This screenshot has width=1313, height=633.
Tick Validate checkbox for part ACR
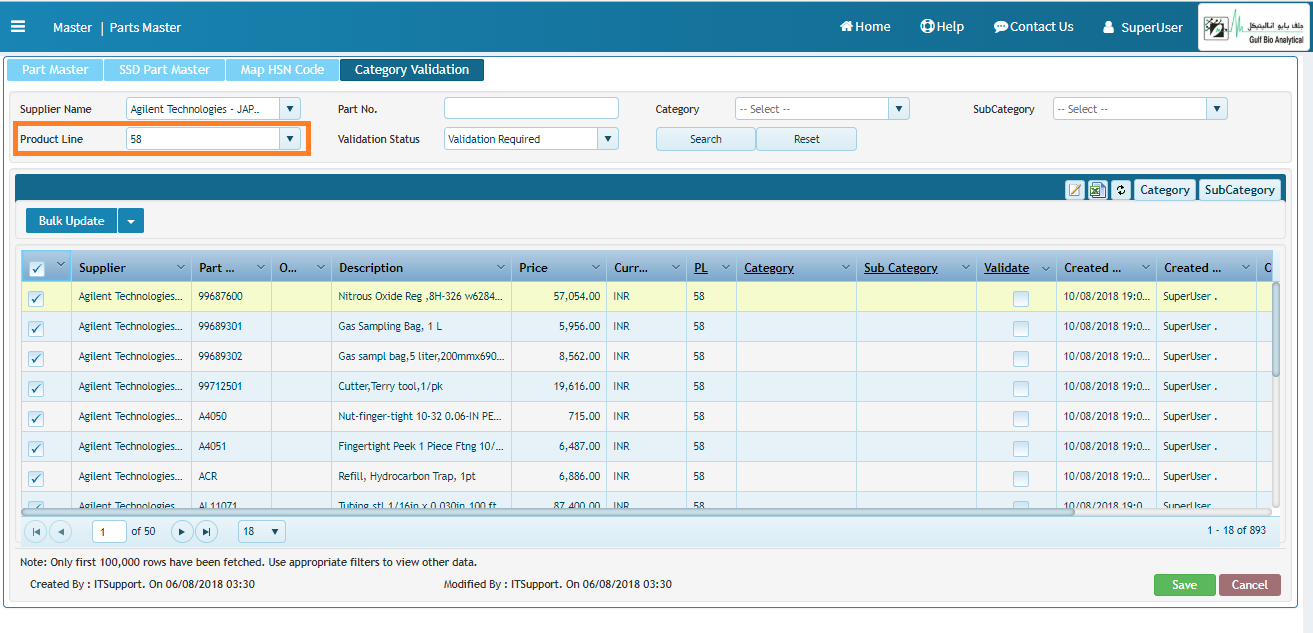coord(1020,479)
